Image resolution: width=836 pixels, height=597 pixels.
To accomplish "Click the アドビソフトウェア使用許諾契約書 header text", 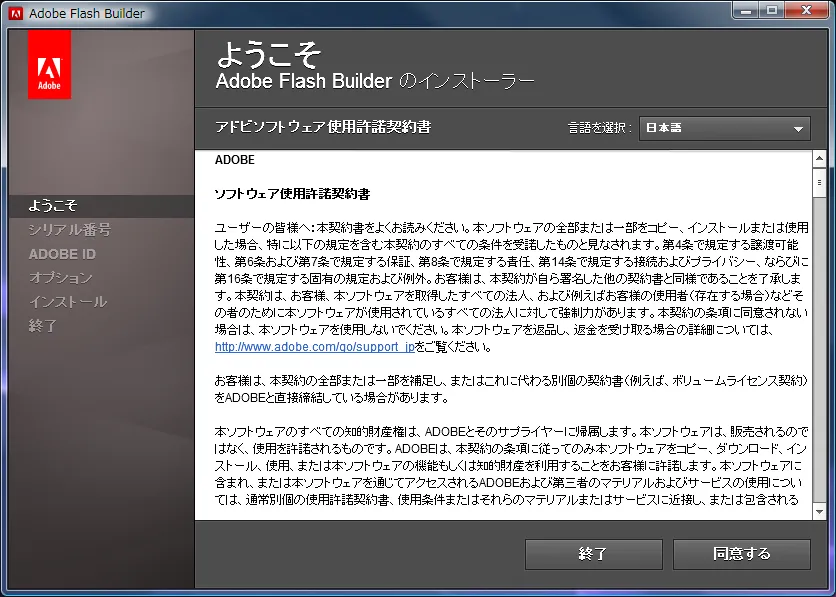I will click(323, 127).
